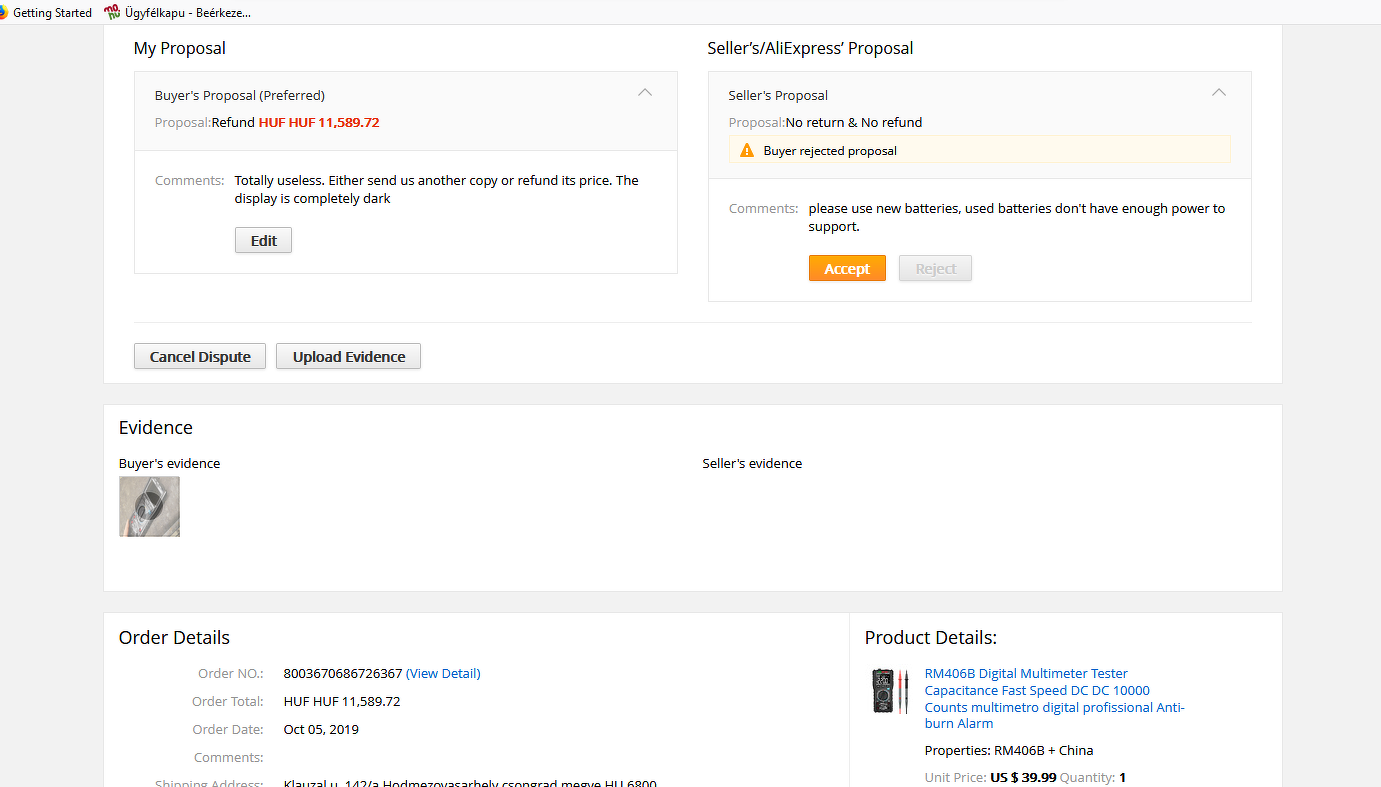Image resolution: width=1381 pixels, height=787 pixels.
Task: Accept the seller's proposal
Action: [847, 269]
